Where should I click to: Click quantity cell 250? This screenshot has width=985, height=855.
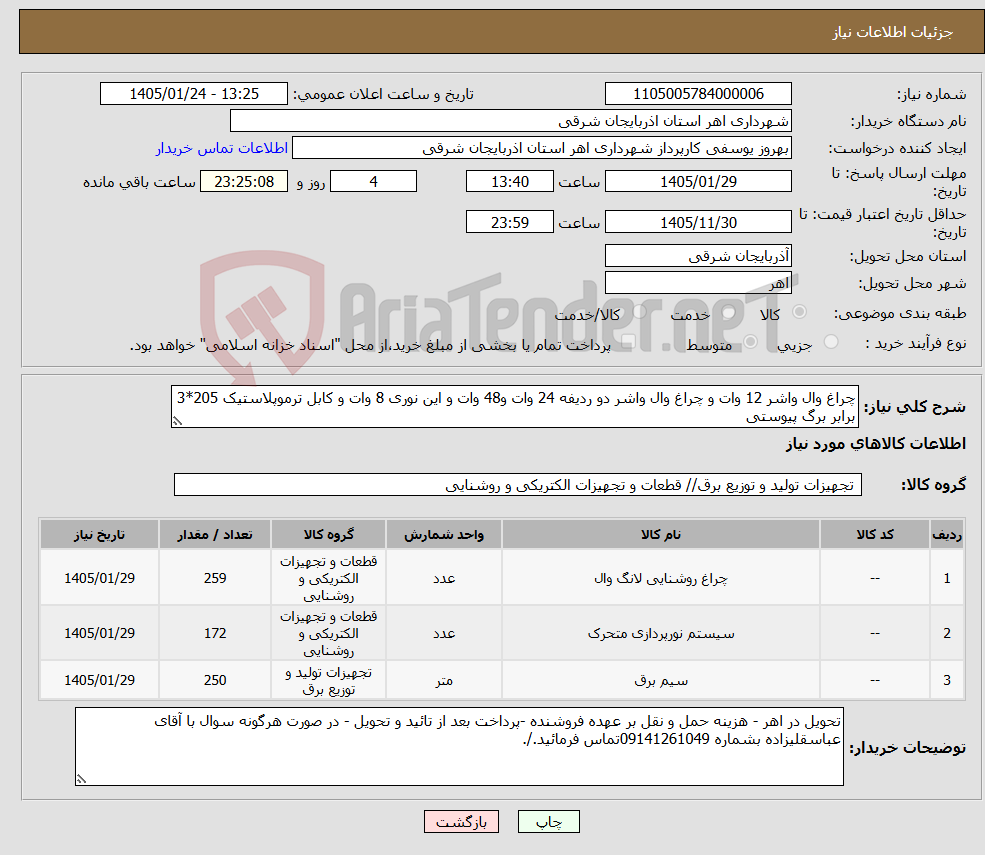215,680
